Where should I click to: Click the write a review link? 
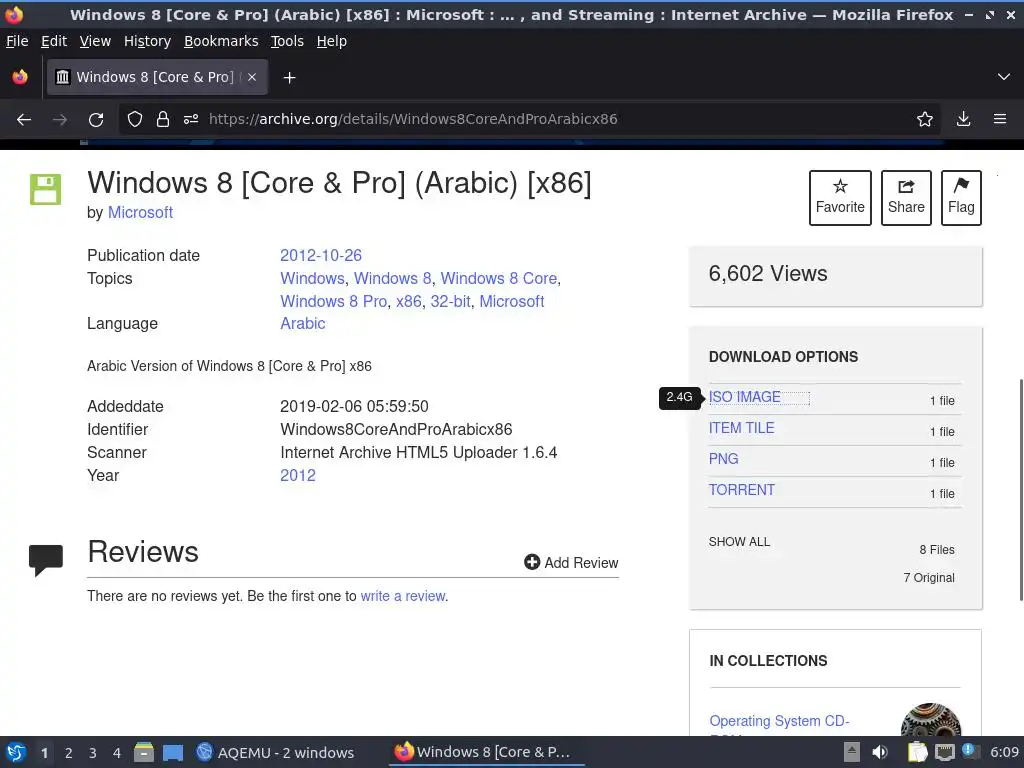(403, 596)
